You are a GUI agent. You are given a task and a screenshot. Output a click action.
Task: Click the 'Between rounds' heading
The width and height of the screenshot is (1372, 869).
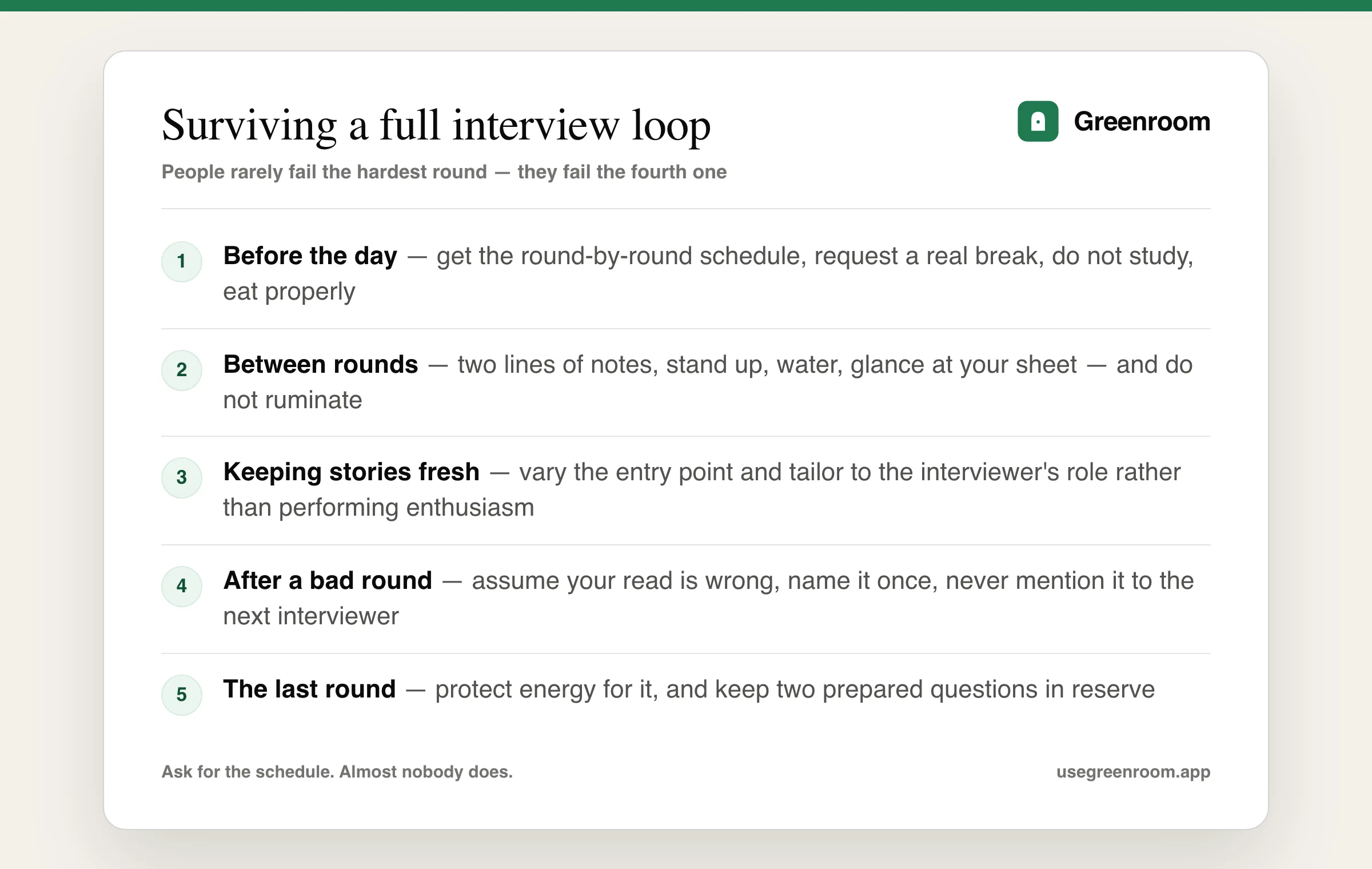pyautogui.click(x=321, y=365)
